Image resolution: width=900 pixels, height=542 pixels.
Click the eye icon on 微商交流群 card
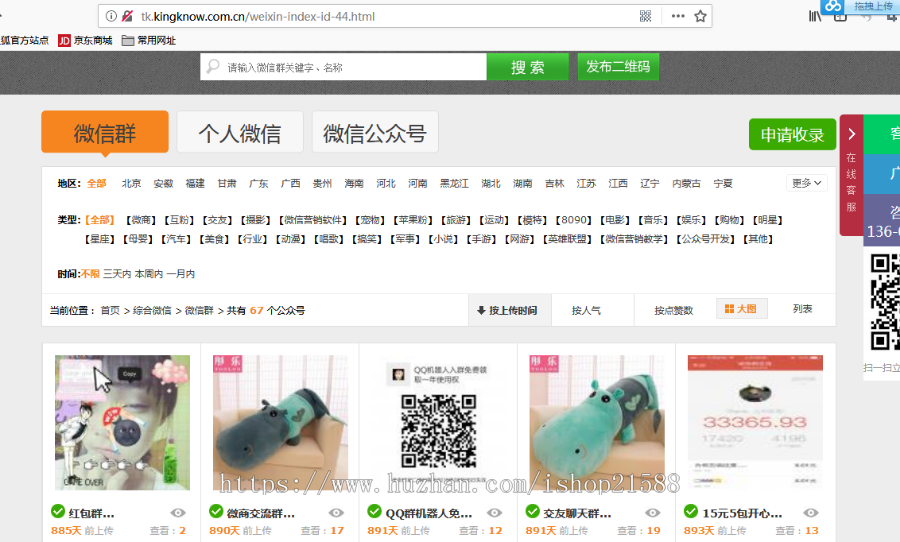click(336, 513)
